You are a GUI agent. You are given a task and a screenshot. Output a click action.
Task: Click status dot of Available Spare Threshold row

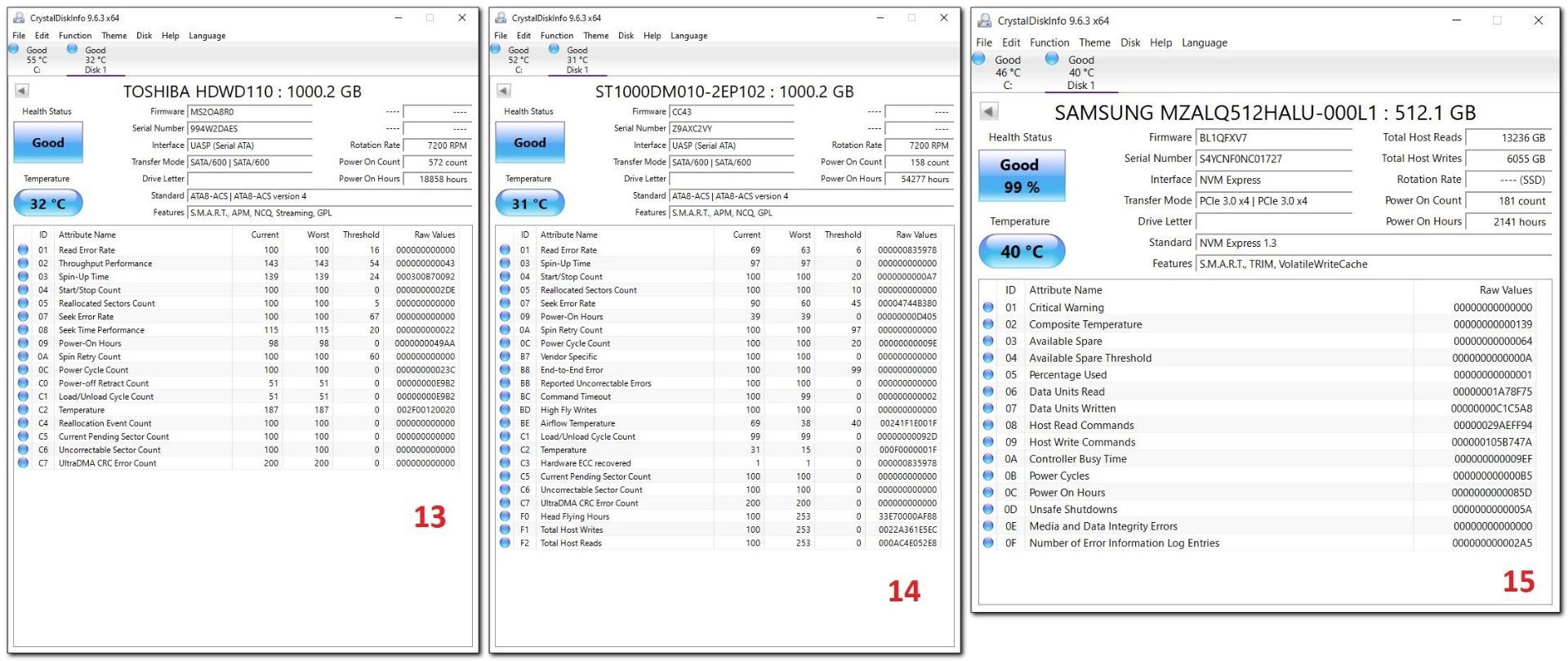coord(988,358)
